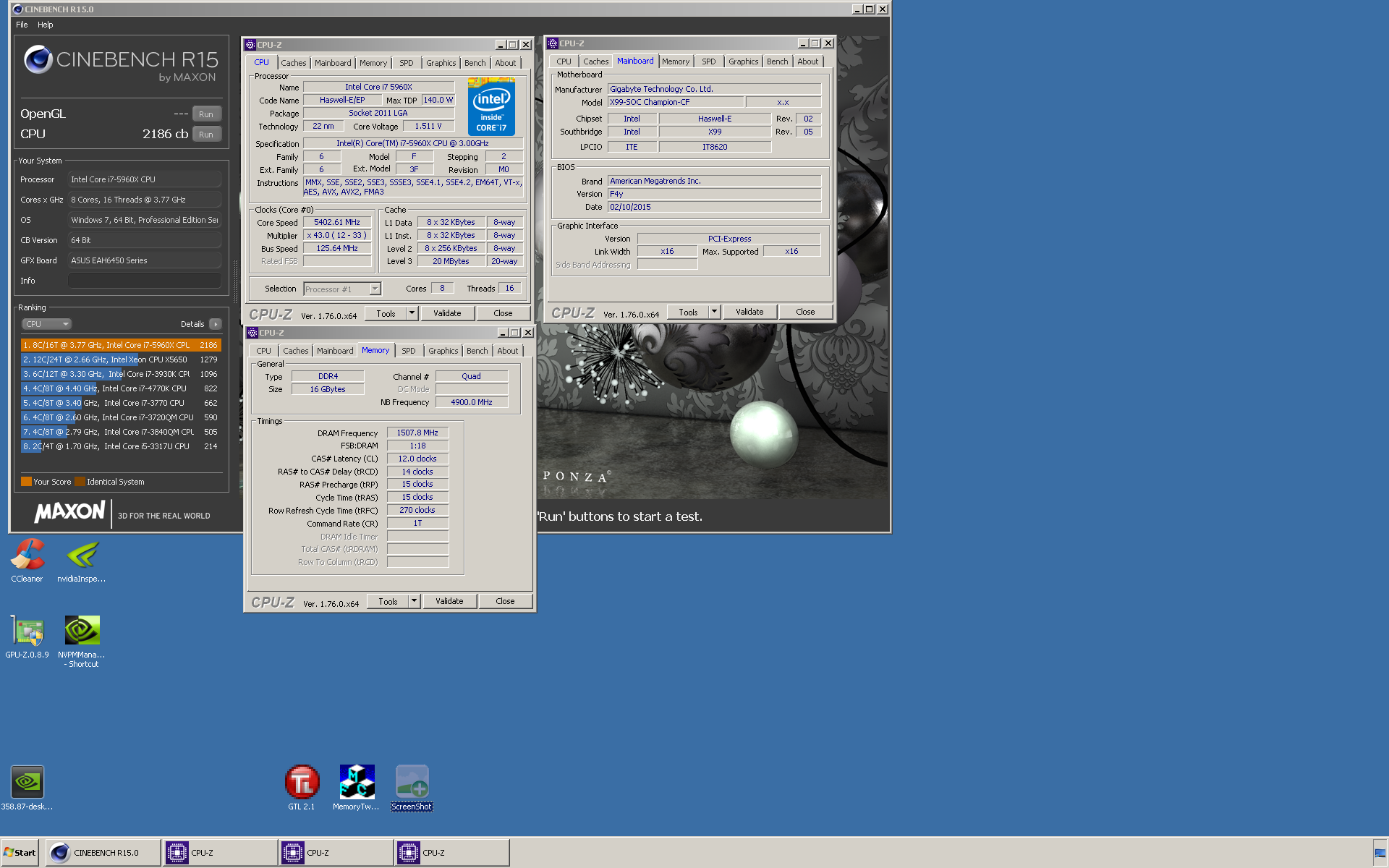Viewport: 1389px width, 868px height.
Task: Switch to Caches tab in the CPU window
Action: (x=293, y=63)
